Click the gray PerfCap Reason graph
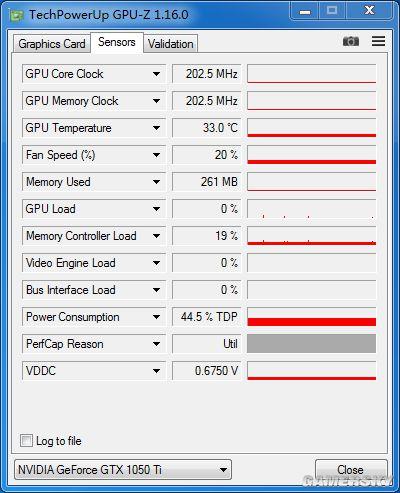Viewport: 400px width, 493px height. [x=312, y=344]
